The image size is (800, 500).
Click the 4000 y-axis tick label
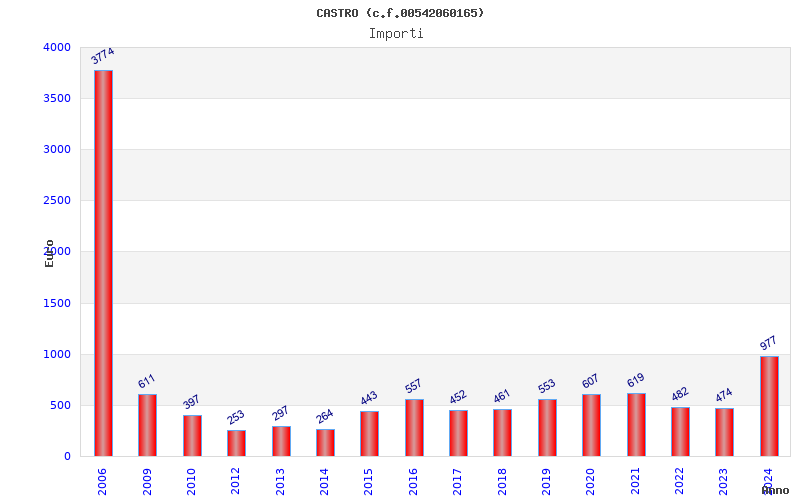click(57, 47)
